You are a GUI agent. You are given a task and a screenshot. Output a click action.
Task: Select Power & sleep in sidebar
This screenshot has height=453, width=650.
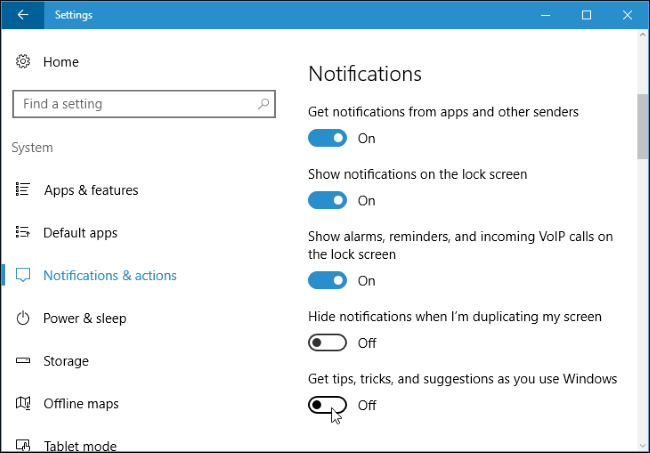pyautogui.click(x=84, y=319)
